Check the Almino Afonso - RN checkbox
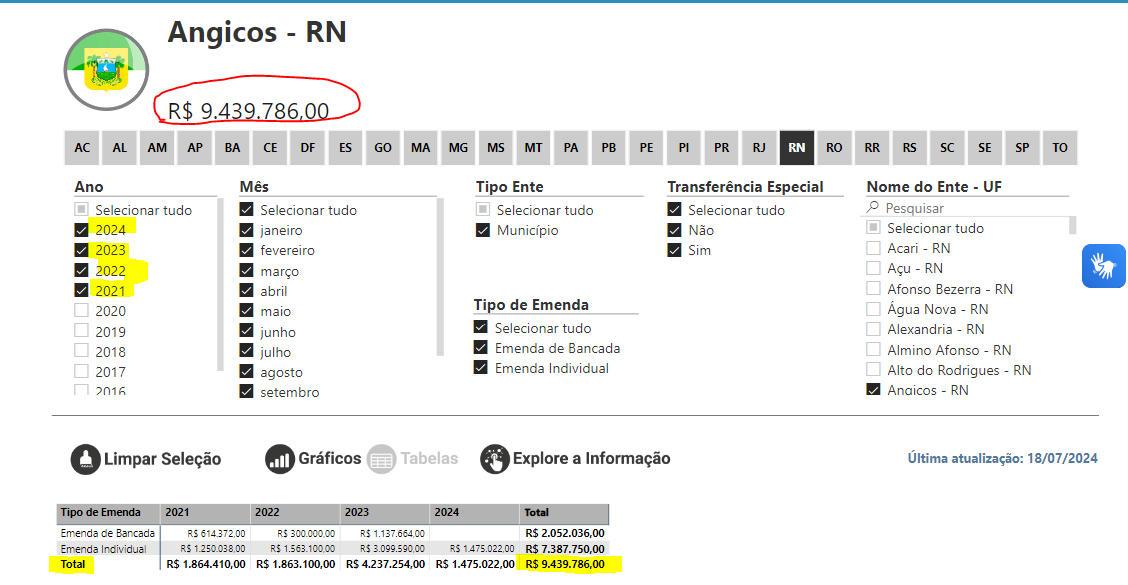1128x585 pixels. (x=873, y=350)
